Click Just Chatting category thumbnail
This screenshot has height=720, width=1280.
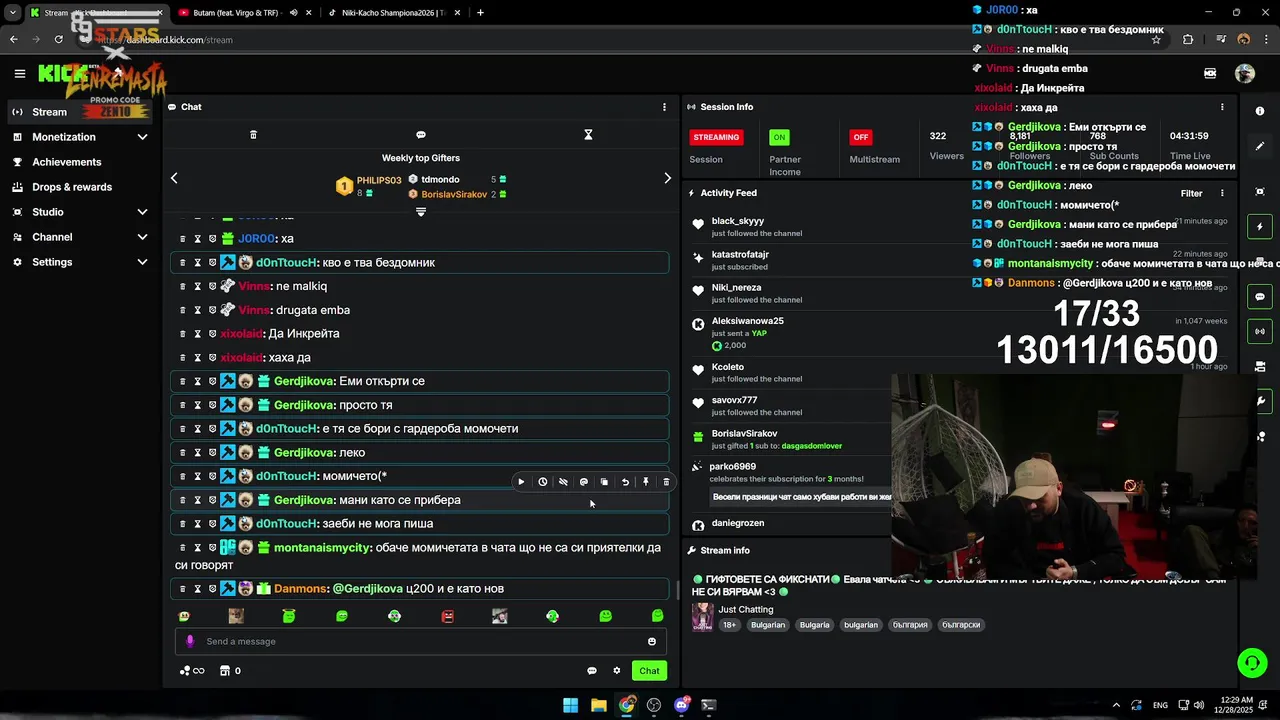[703, 617]
